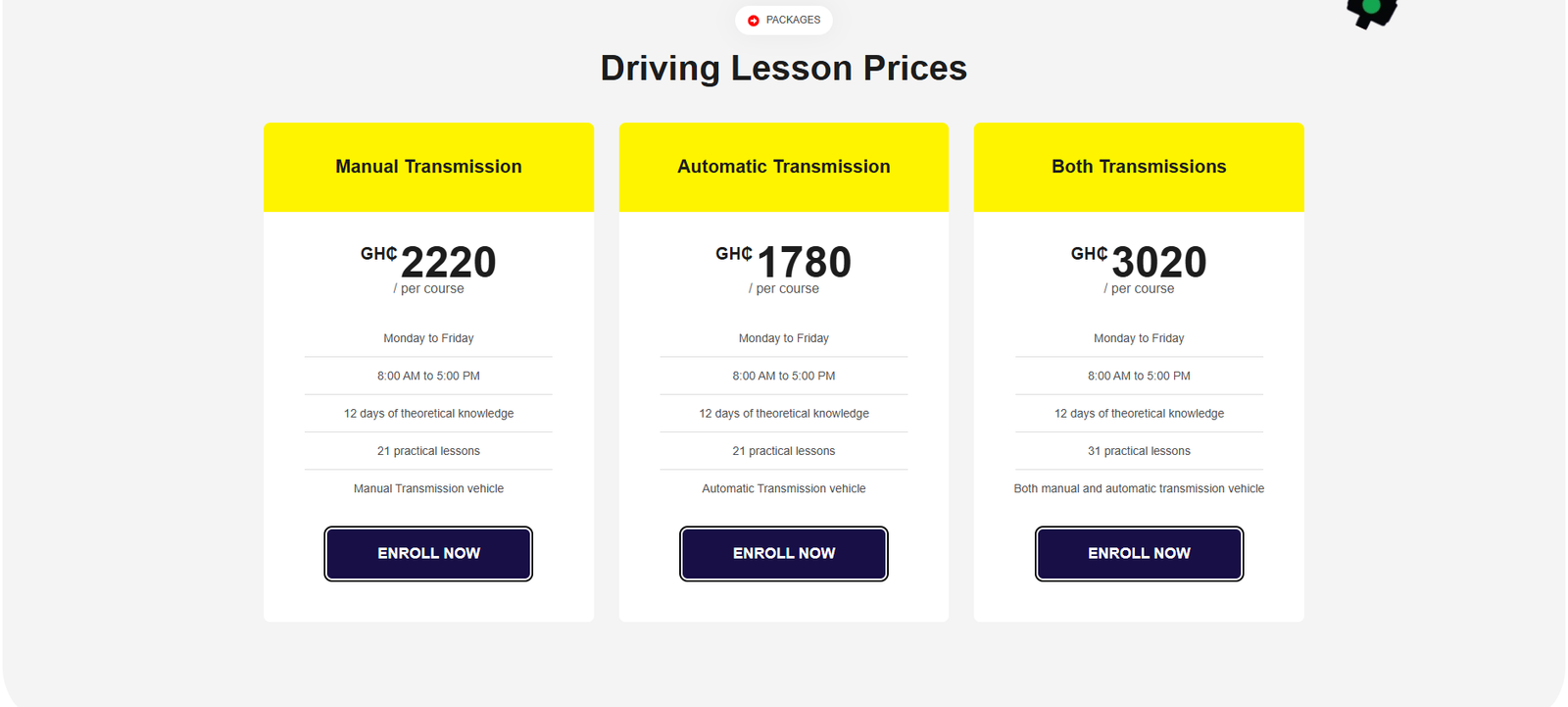This screenshot has width=1568, height=707.
Task: Click the GH₵ 1780 price
Action: pyautogui.click(x=803, y=262)
